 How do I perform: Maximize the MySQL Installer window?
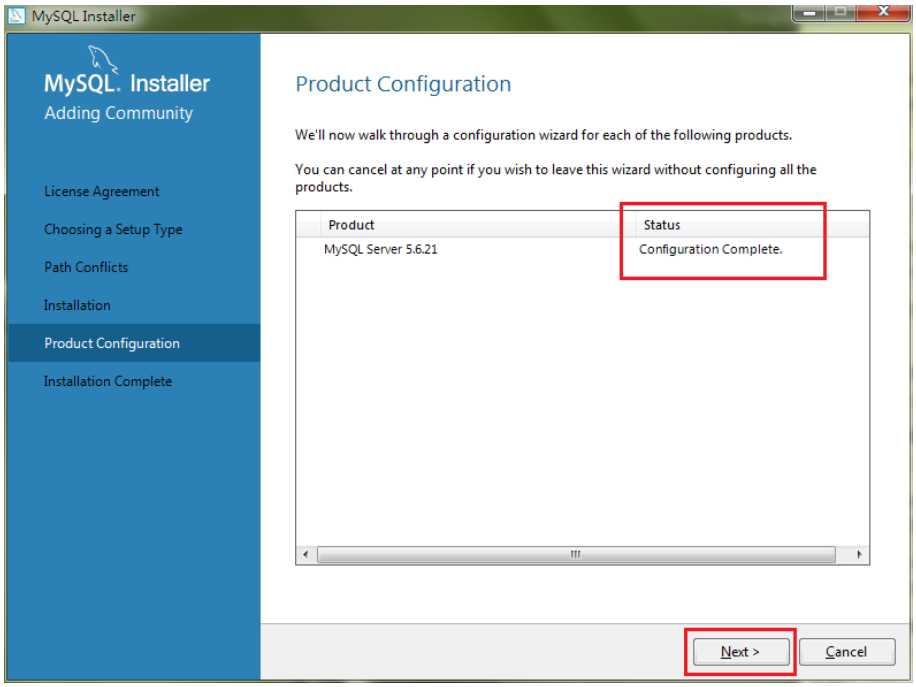(842, 14)
